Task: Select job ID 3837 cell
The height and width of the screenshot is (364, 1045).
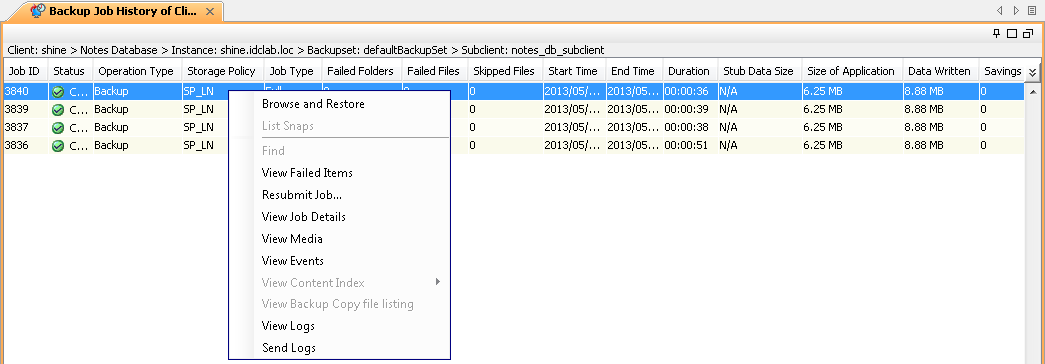Action: 25,127
